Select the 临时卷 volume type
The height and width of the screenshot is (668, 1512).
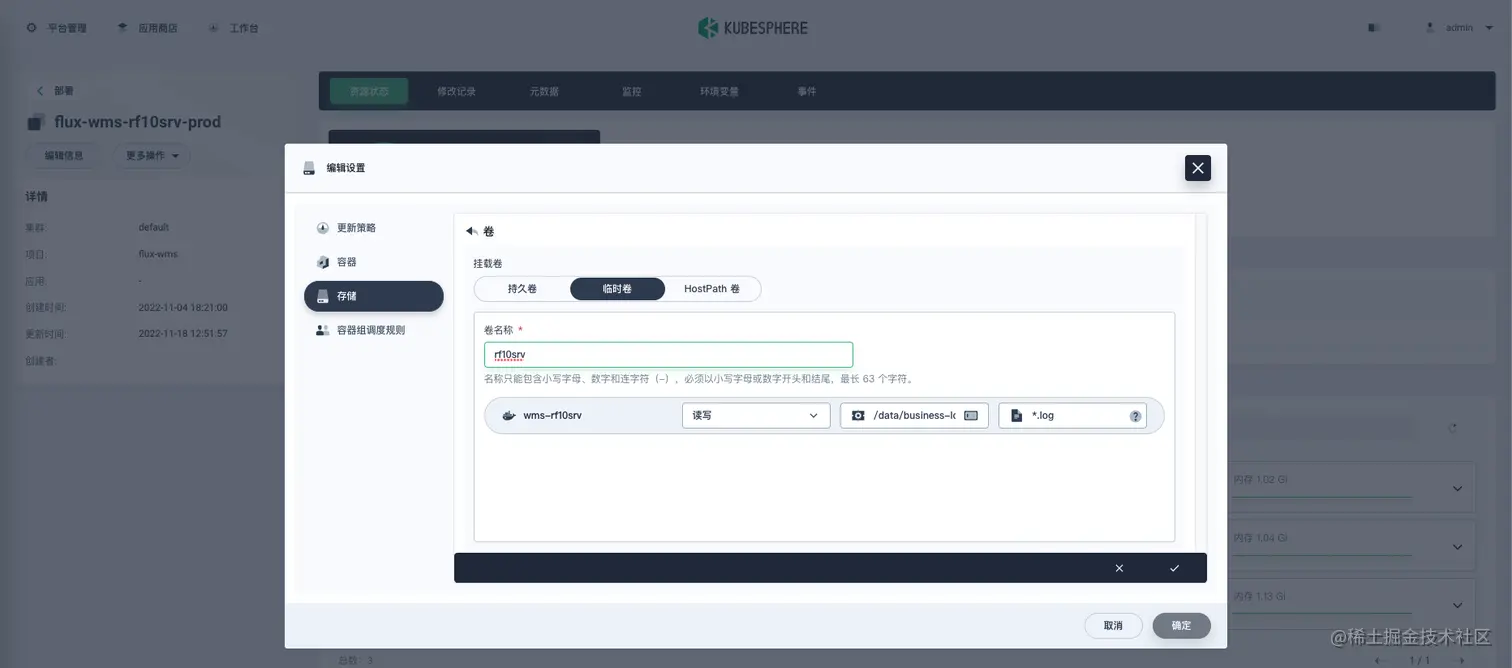tap(617, 289)
